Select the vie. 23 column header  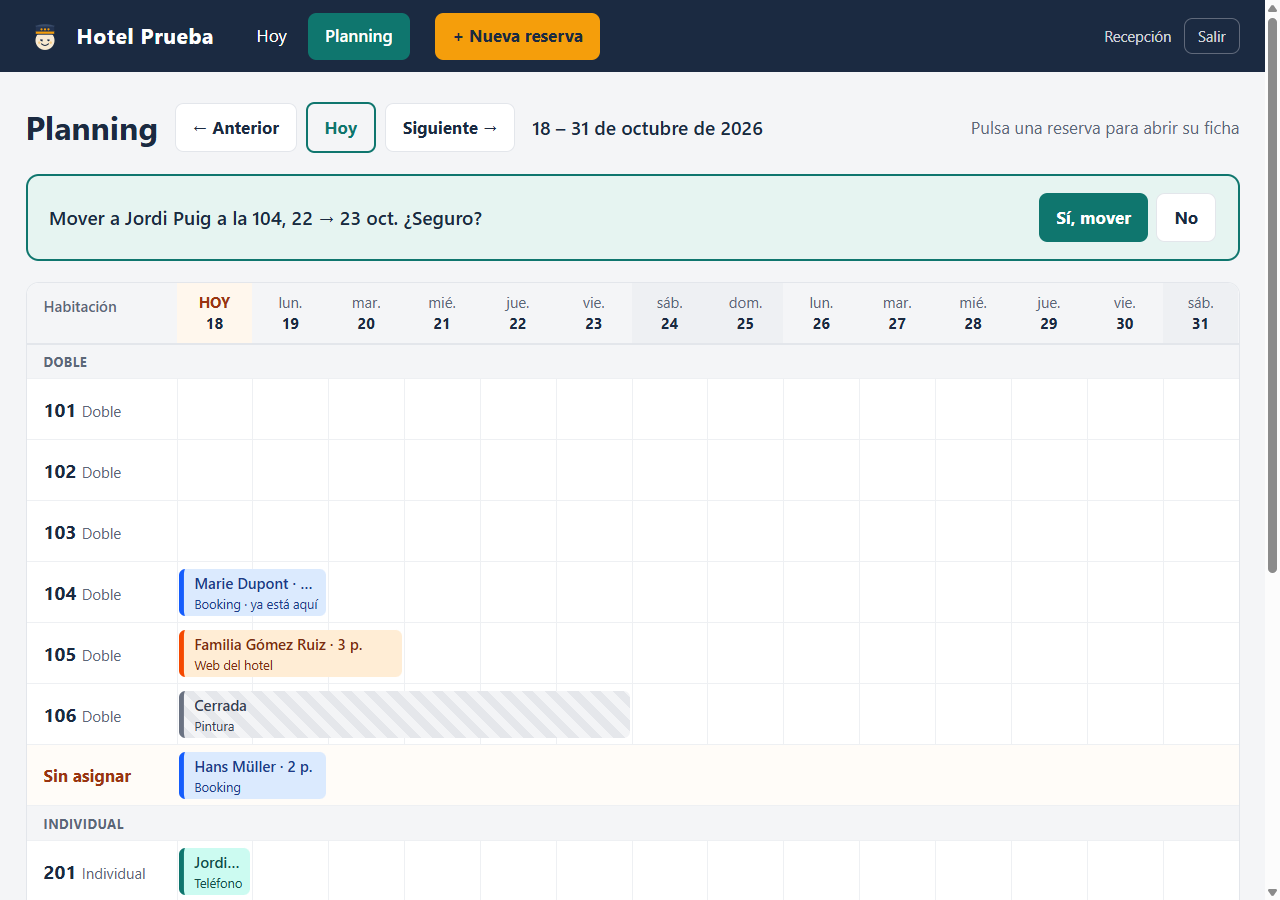pyautogui.click(x=594, y=313)
